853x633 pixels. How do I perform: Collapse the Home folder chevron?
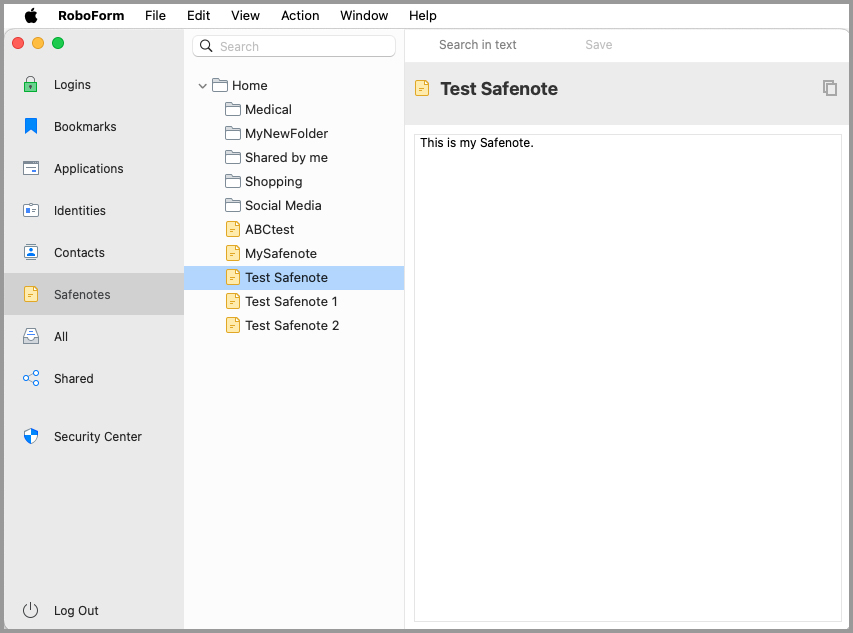[202, 86]
